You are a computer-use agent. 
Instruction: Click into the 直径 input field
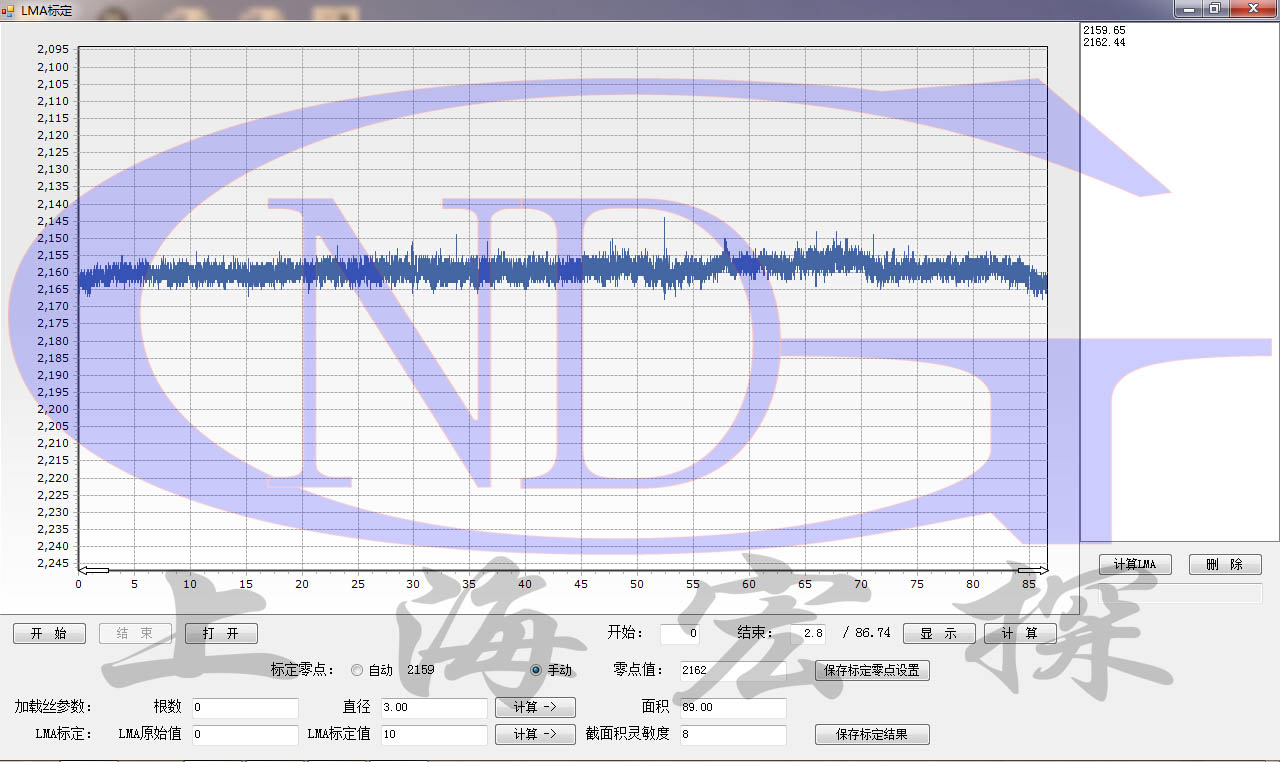tap(434, 708)
